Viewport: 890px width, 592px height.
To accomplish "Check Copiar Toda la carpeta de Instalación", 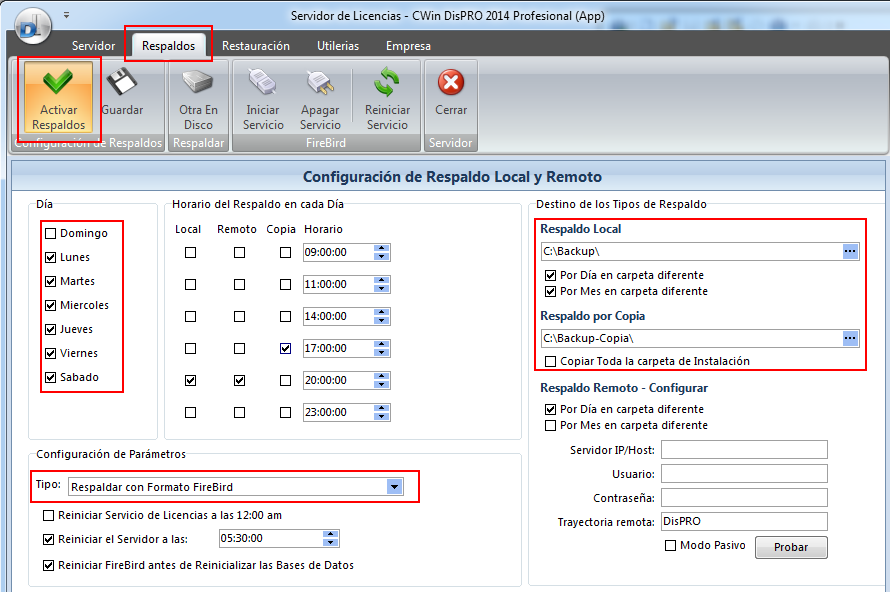I will coord(550,361).
